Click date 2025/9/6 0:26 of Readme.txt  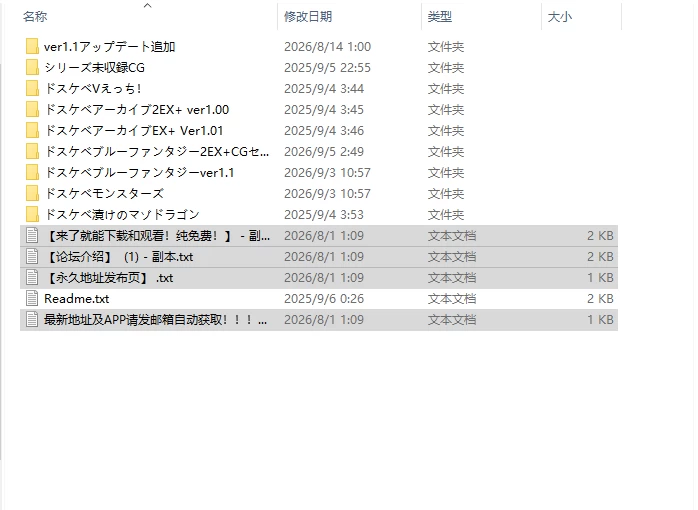coord(324,298)
